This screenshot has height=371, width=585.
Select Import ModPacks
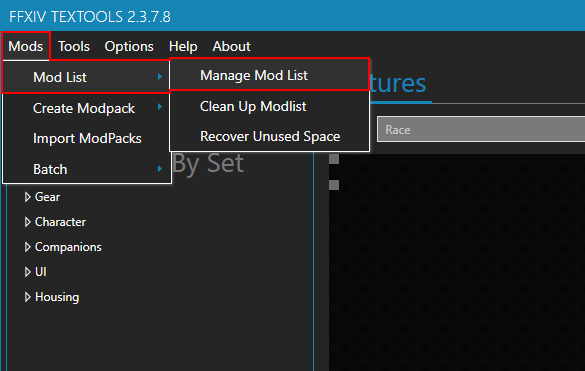(86, 138)
